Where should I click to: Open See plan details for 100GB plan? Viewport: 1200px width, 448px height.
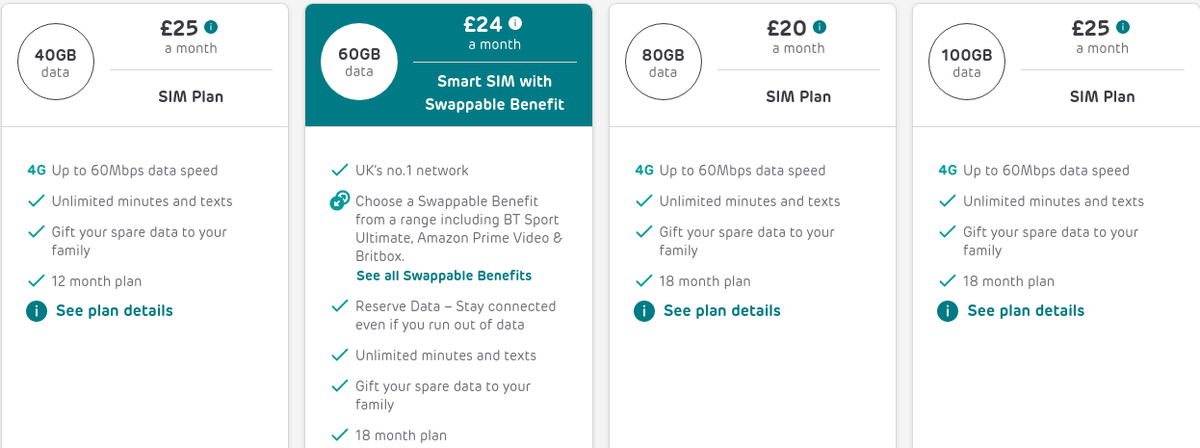(1026, 311)
